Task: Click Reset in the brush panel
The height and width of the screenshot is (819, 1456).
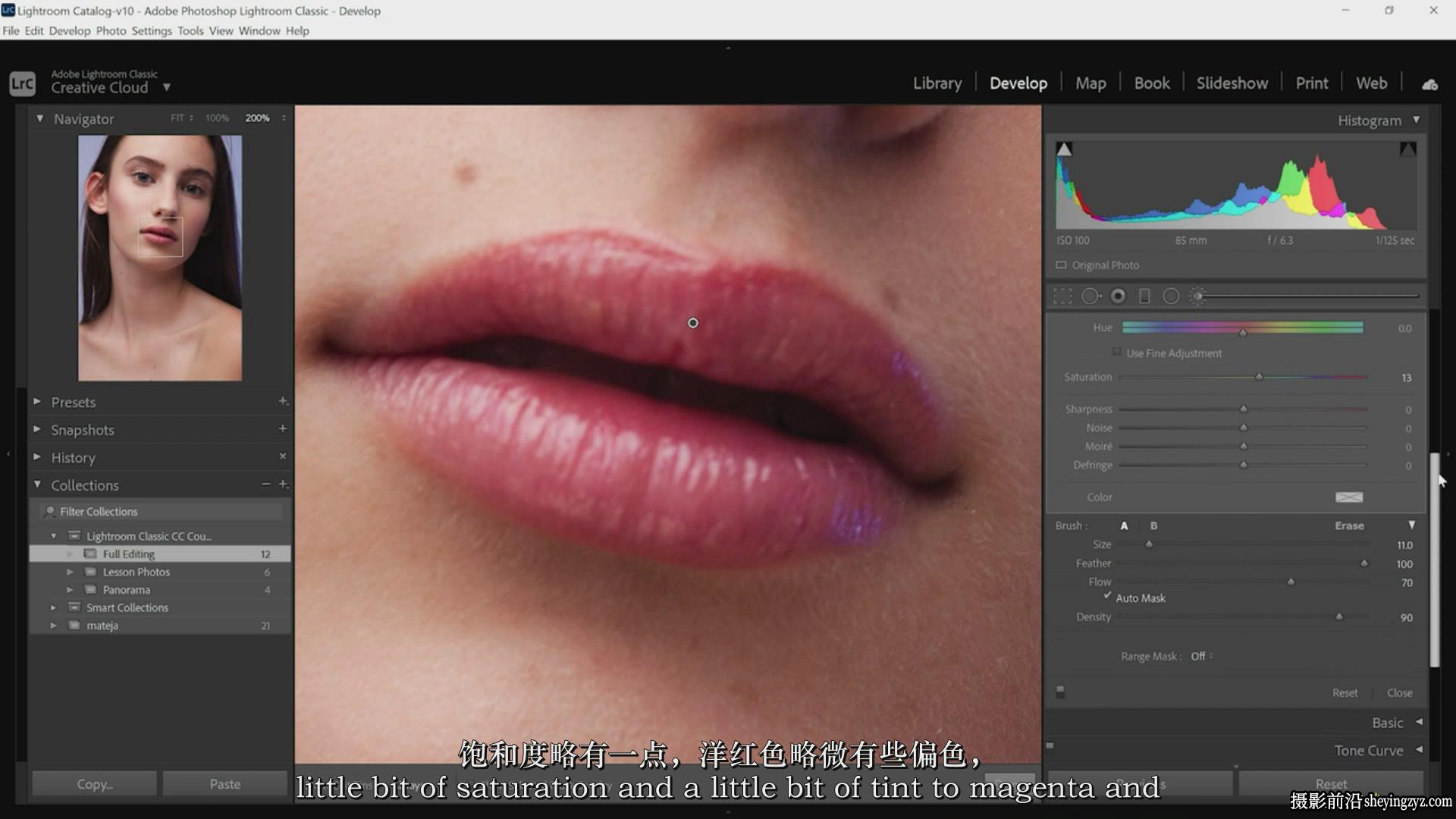Action: [x=1345, y=692]
